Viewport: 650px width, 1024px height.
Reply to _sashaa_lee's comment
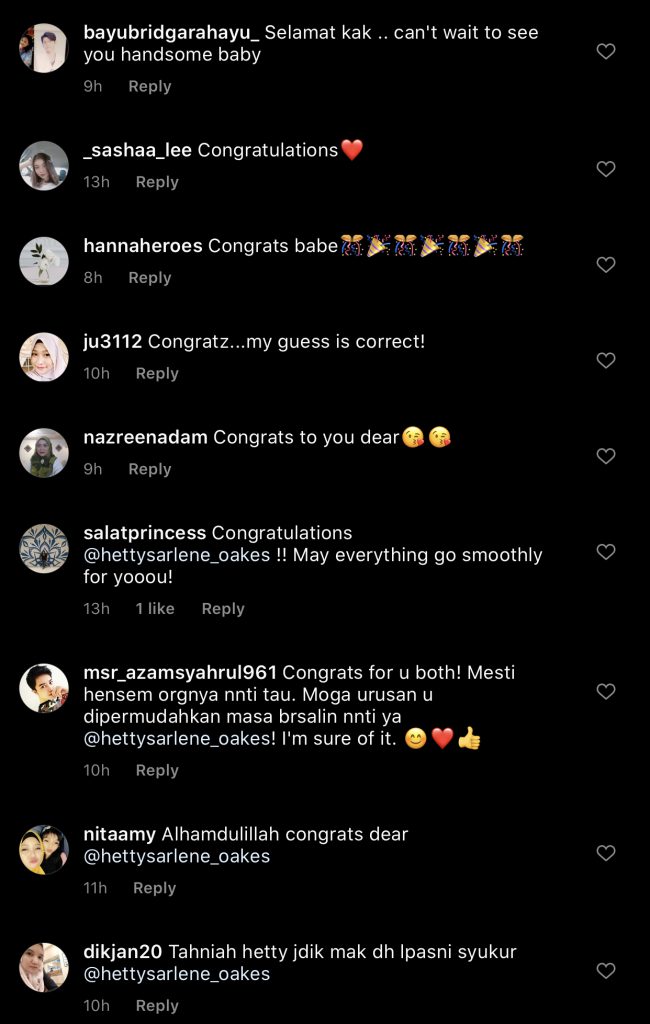[157, 182]
